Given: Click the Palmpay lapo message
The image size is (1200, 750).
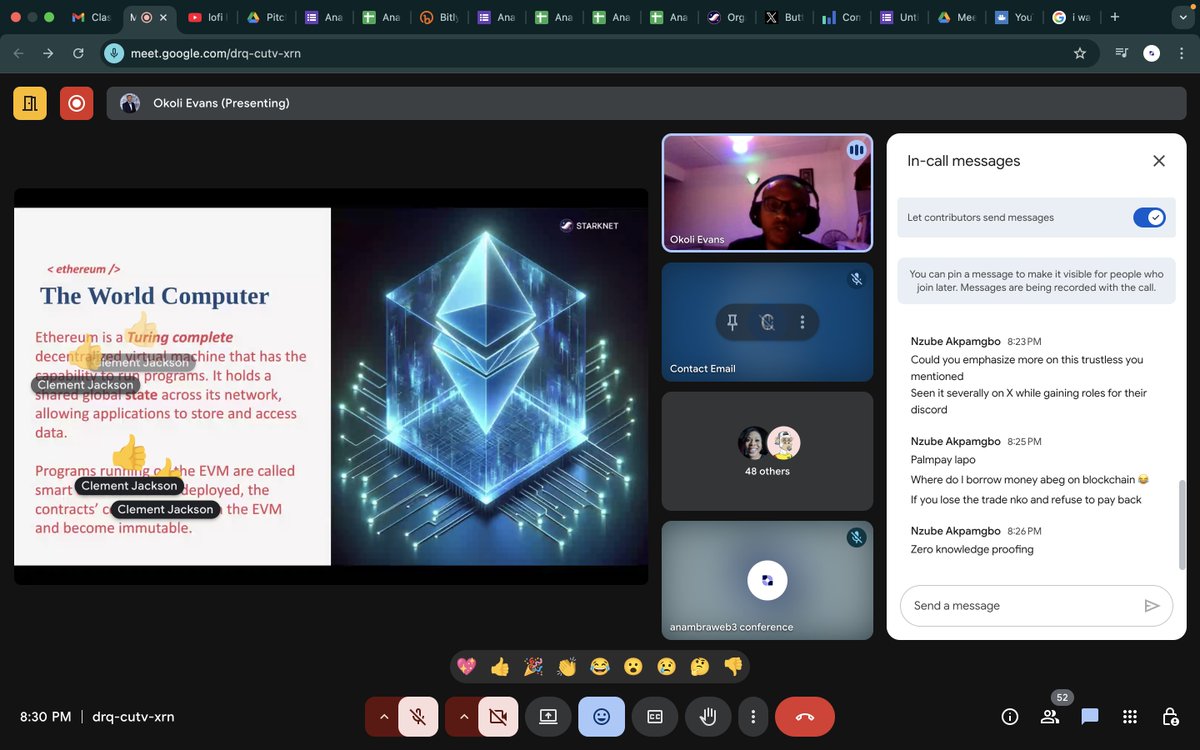Looking at the screenshot, I should tap(943, 460).
